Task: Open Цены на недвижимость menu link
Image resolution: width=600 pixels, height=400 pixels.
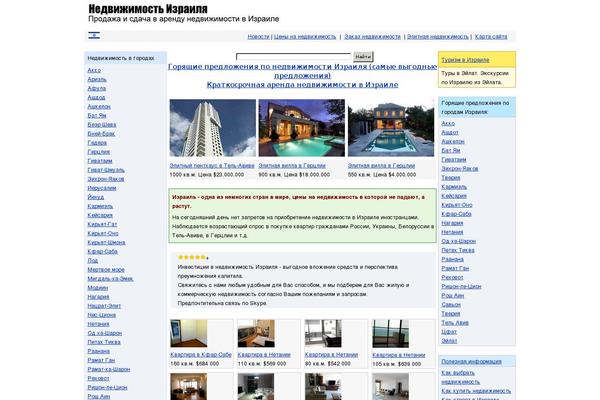Action: [305, 37]
